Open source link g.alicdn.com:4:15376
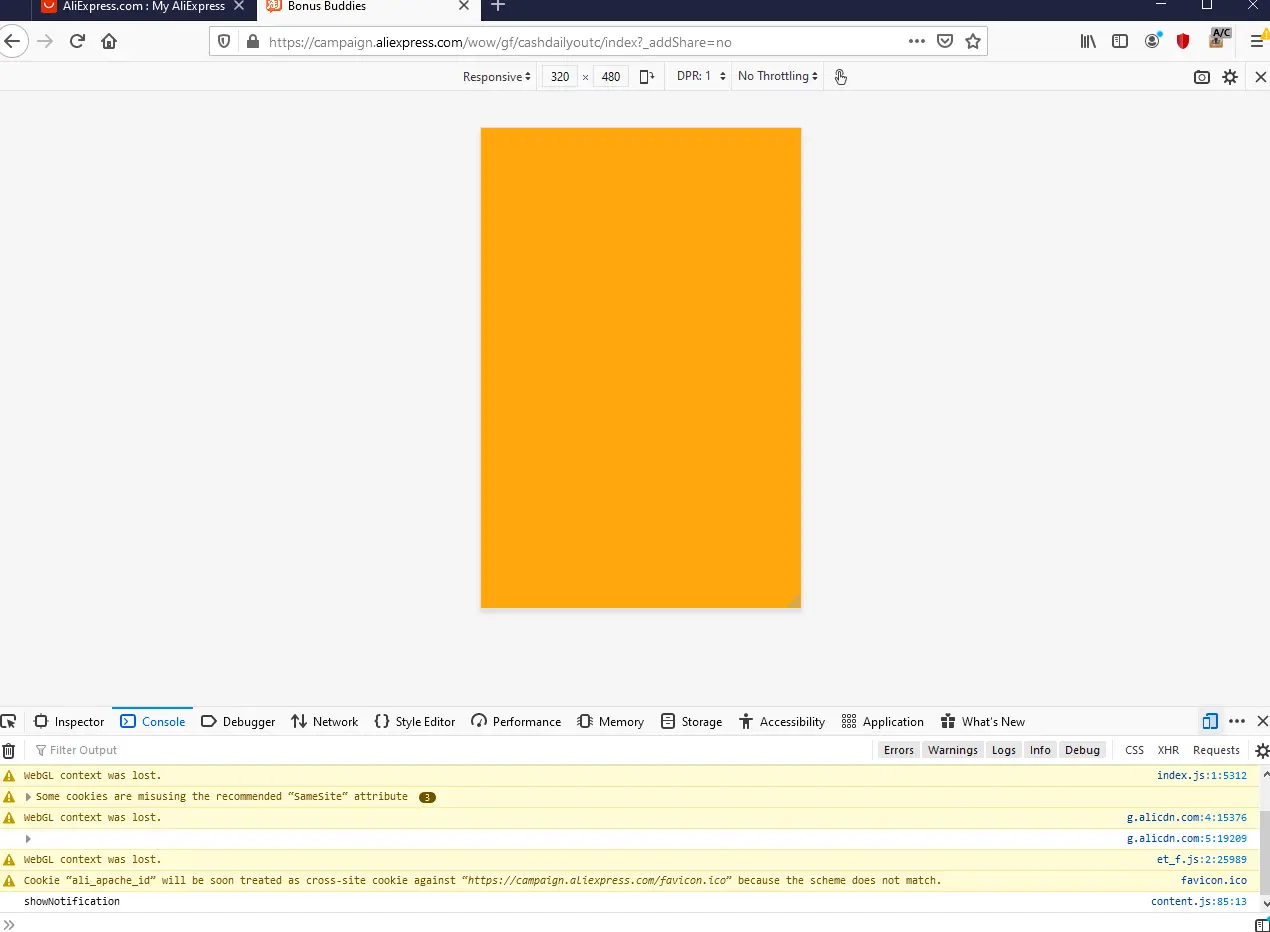1270x932 pixels. (x=1186, y=818)
